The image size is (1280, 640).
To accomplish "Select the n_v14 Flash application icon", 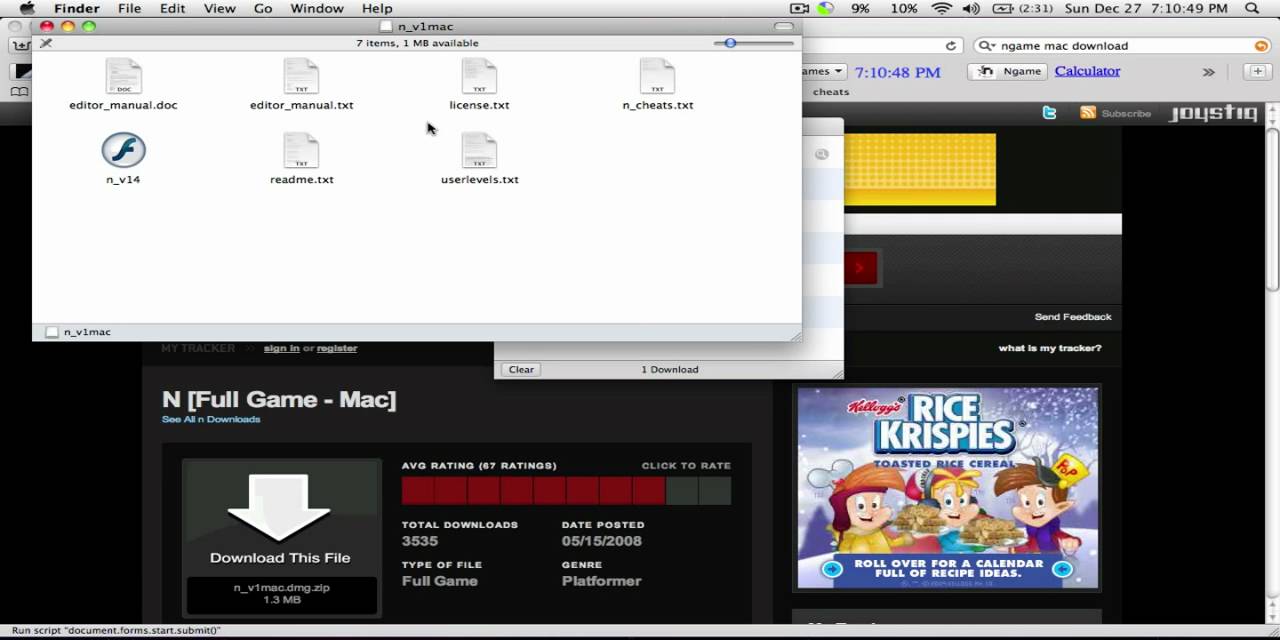I will tap(124, 151).
